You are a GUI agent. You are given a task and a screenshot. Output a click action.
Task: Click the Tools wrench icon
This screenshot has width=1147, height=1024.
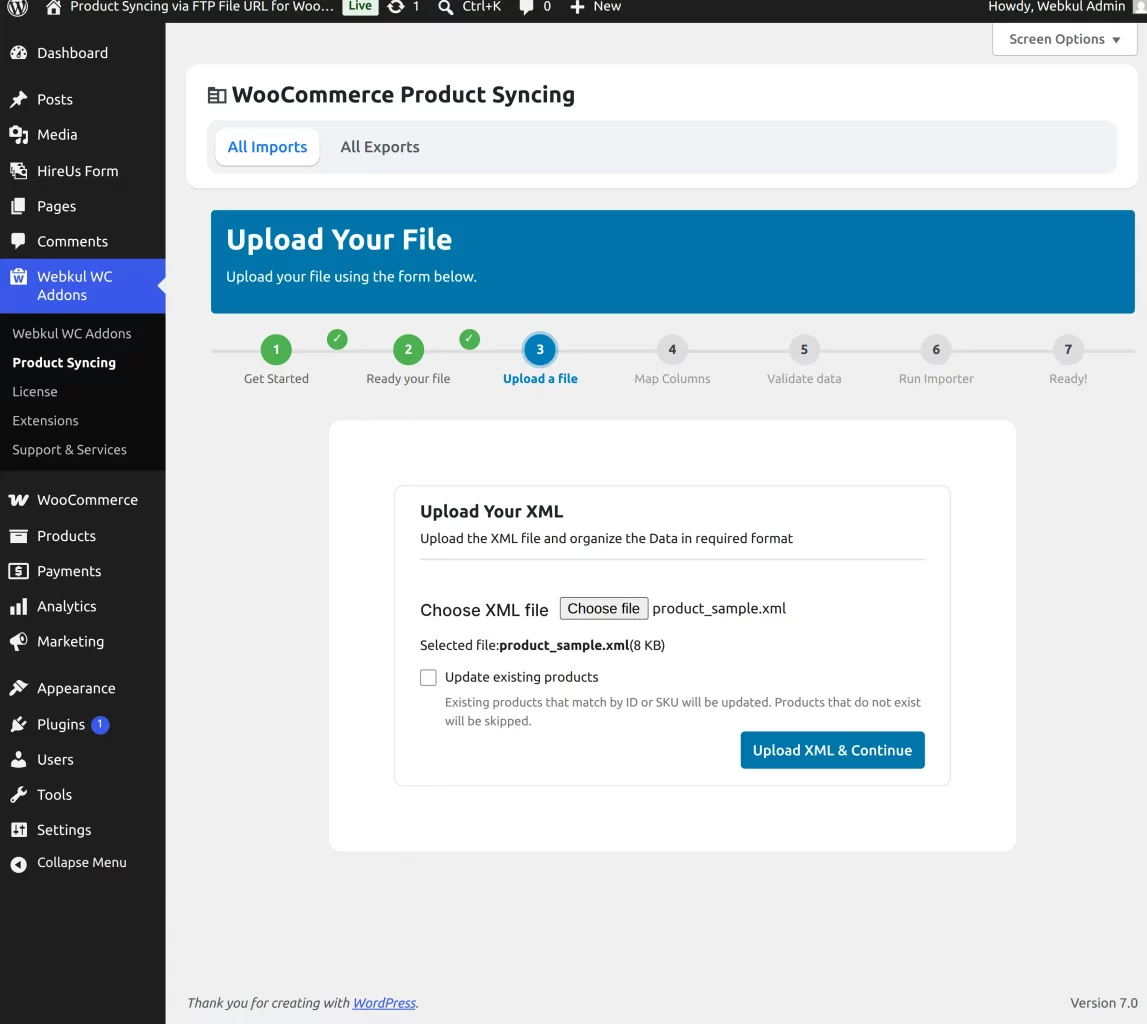point(19,794)
